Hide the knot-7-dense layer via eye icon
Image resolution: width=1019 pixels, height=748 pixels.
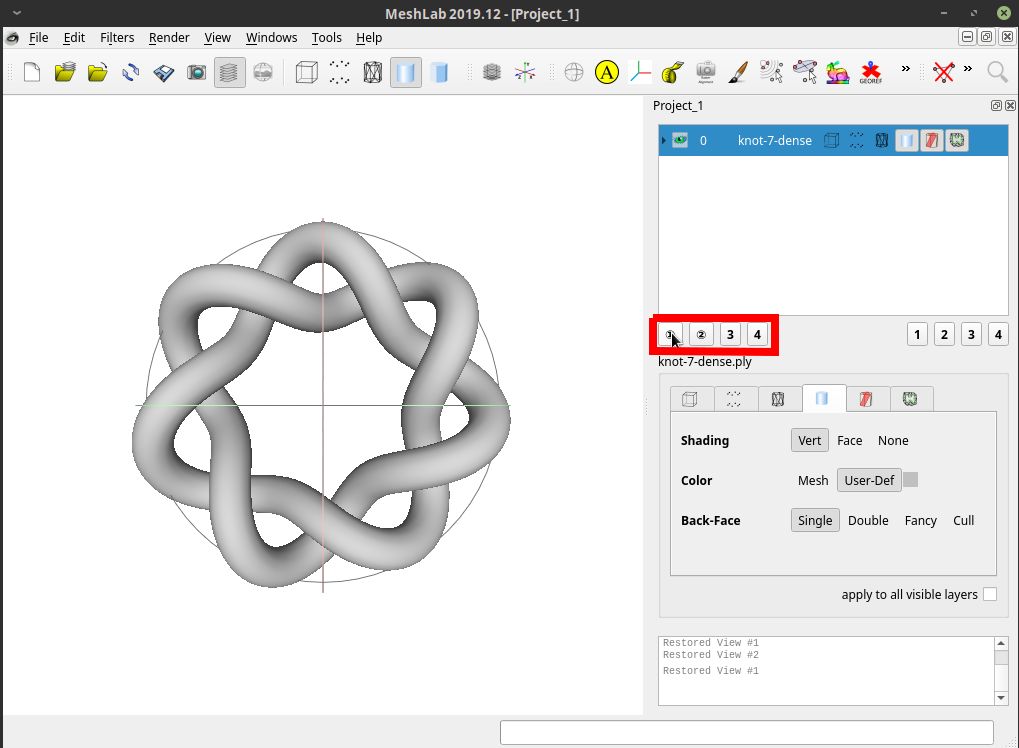click(x=680, y=140)
